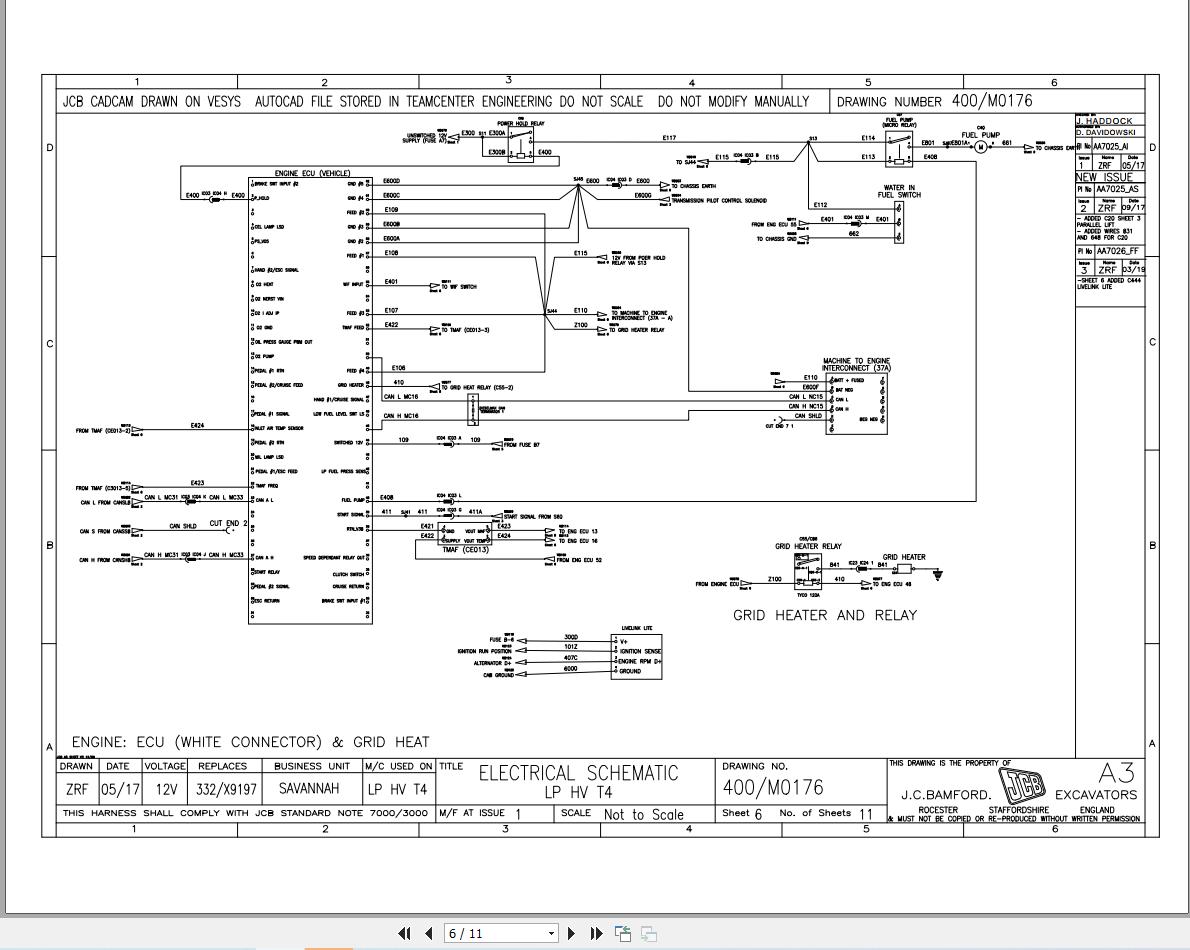This screenshot has height=950, width=1190.
Task: Click the 'AA7026_FF' revision number
Action: [1116, 251]
